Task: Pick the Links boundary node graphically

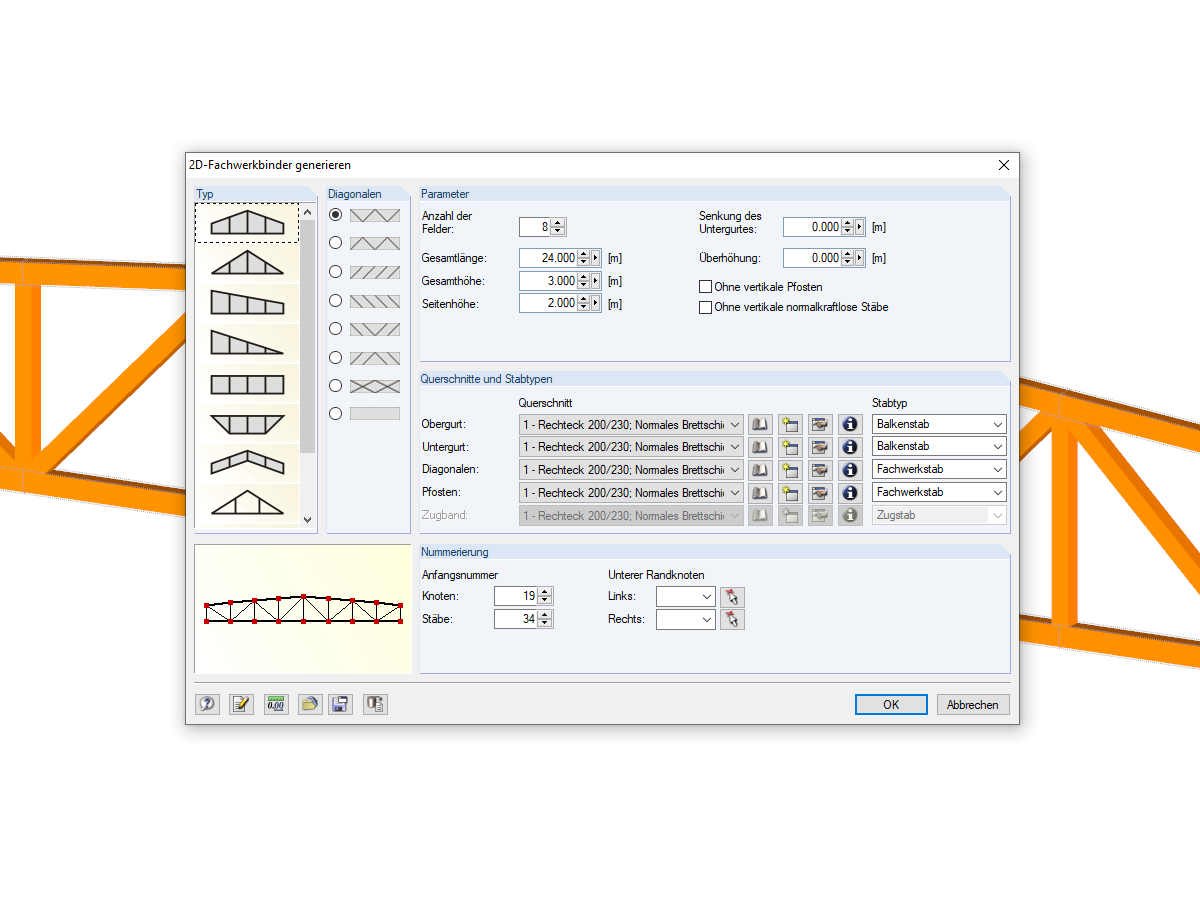Action: pos(732,597)
